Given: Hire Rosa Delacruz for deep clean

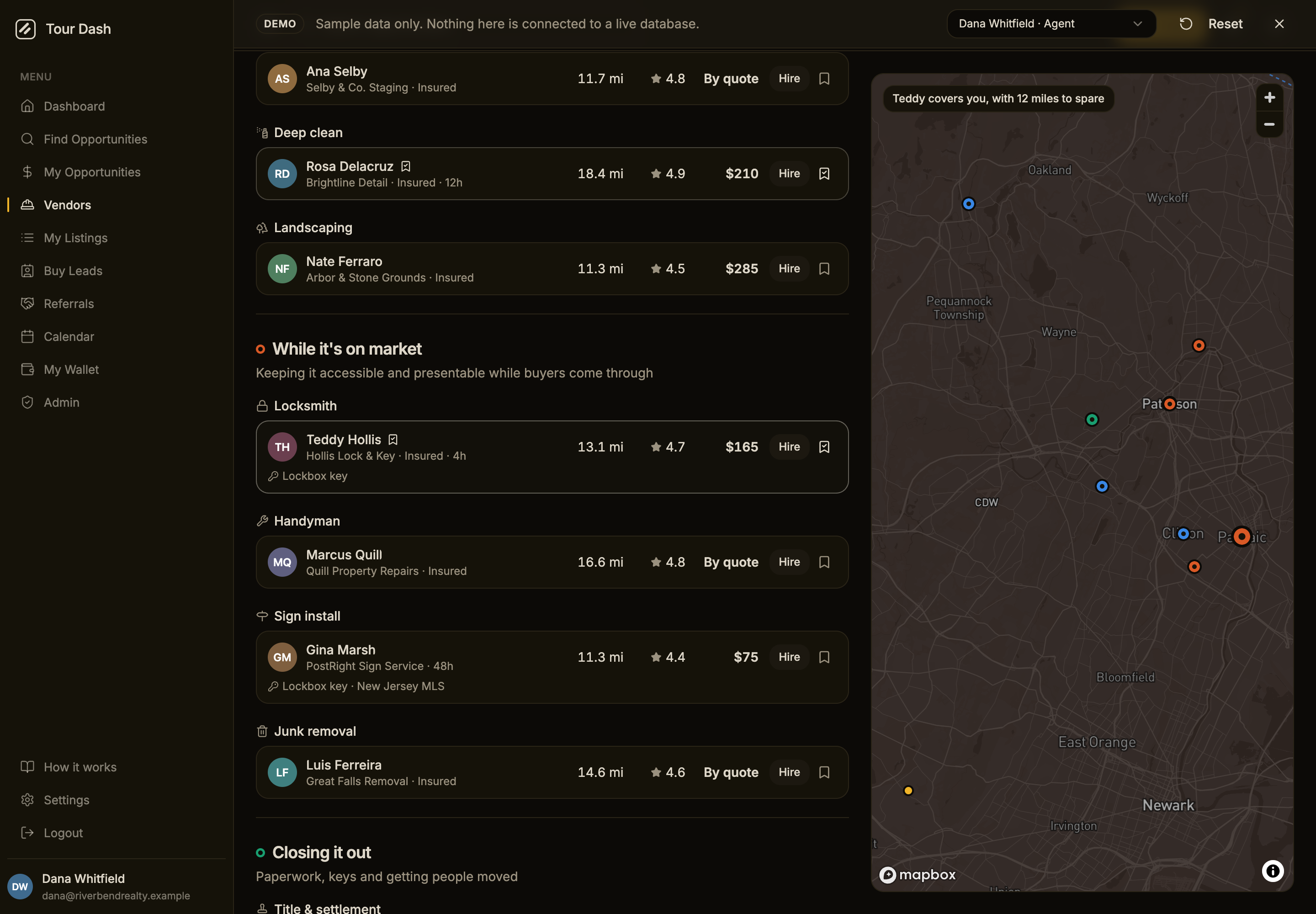Looking at the screenshot, I should click(x=789, y=174).
